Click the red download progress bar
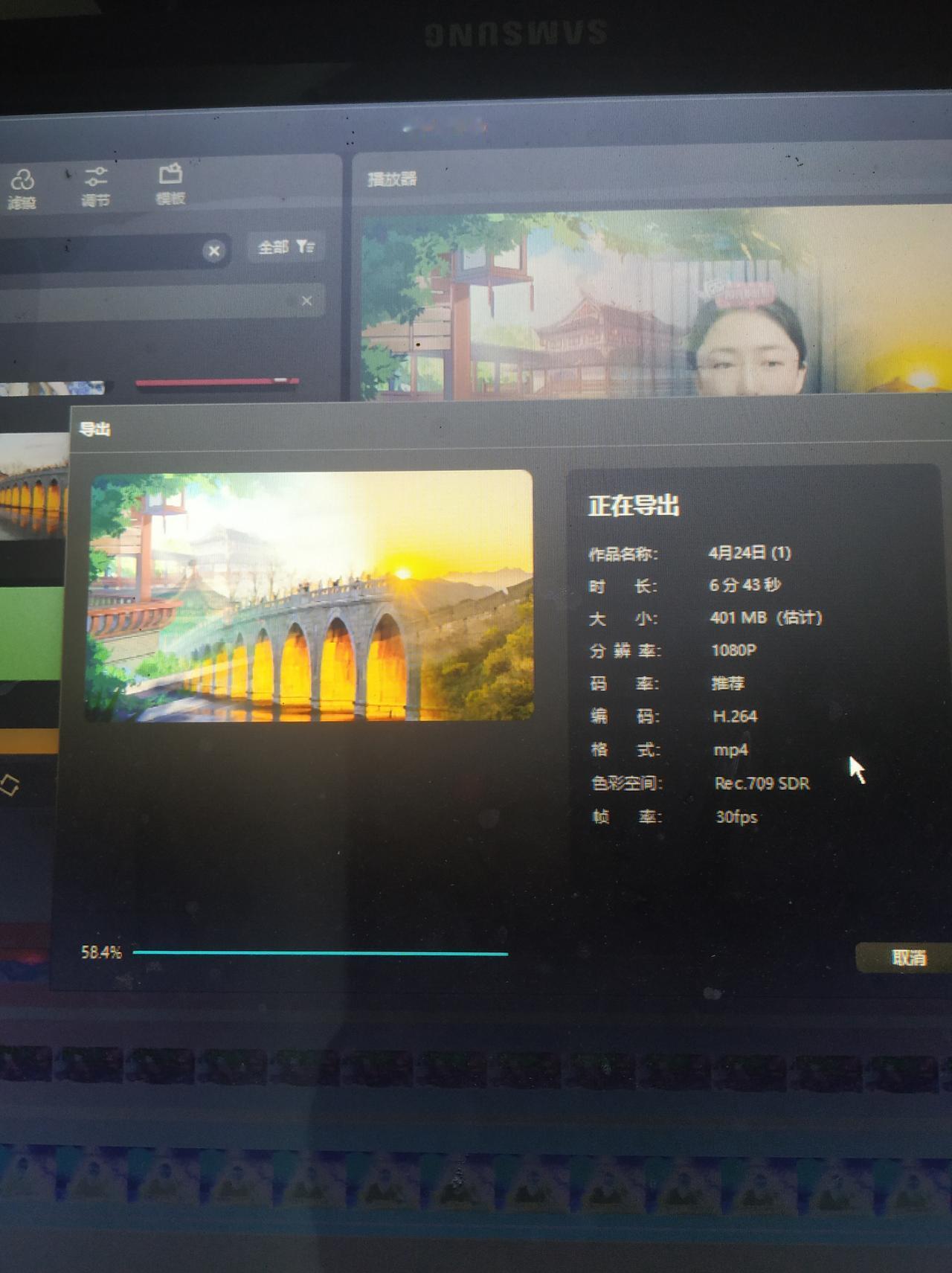Screen dimensions: 952x1273 tap(217, 382)
